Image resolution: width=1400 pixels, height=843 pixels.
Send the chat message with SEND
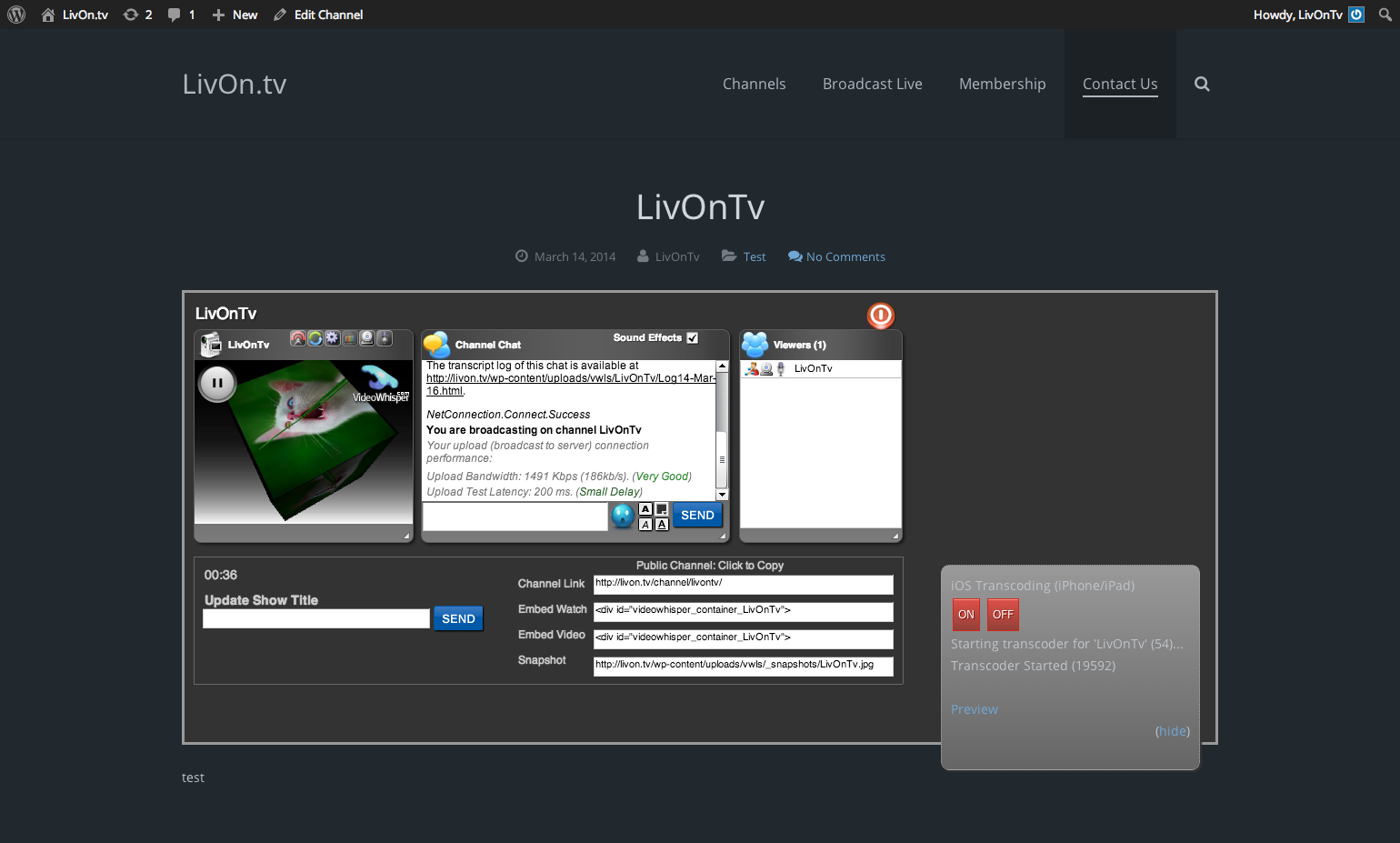(x=697, y=515)
